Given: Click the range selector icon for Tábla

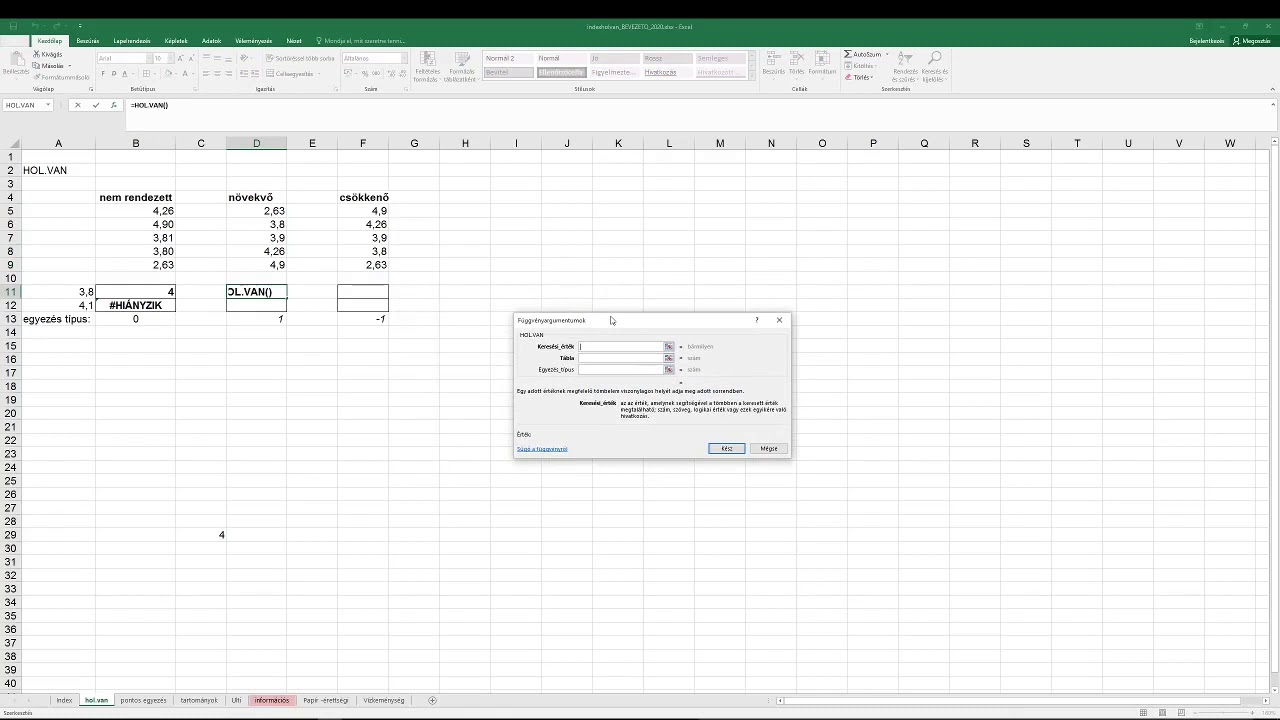Looking at the screenshot, I should click(x=669, y=358).
